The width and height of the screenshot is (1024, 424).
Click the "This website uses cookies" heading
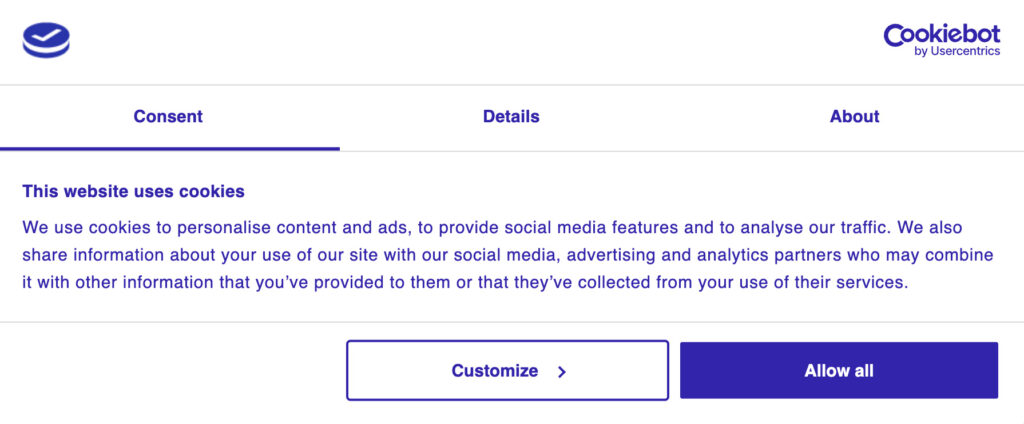133,191
